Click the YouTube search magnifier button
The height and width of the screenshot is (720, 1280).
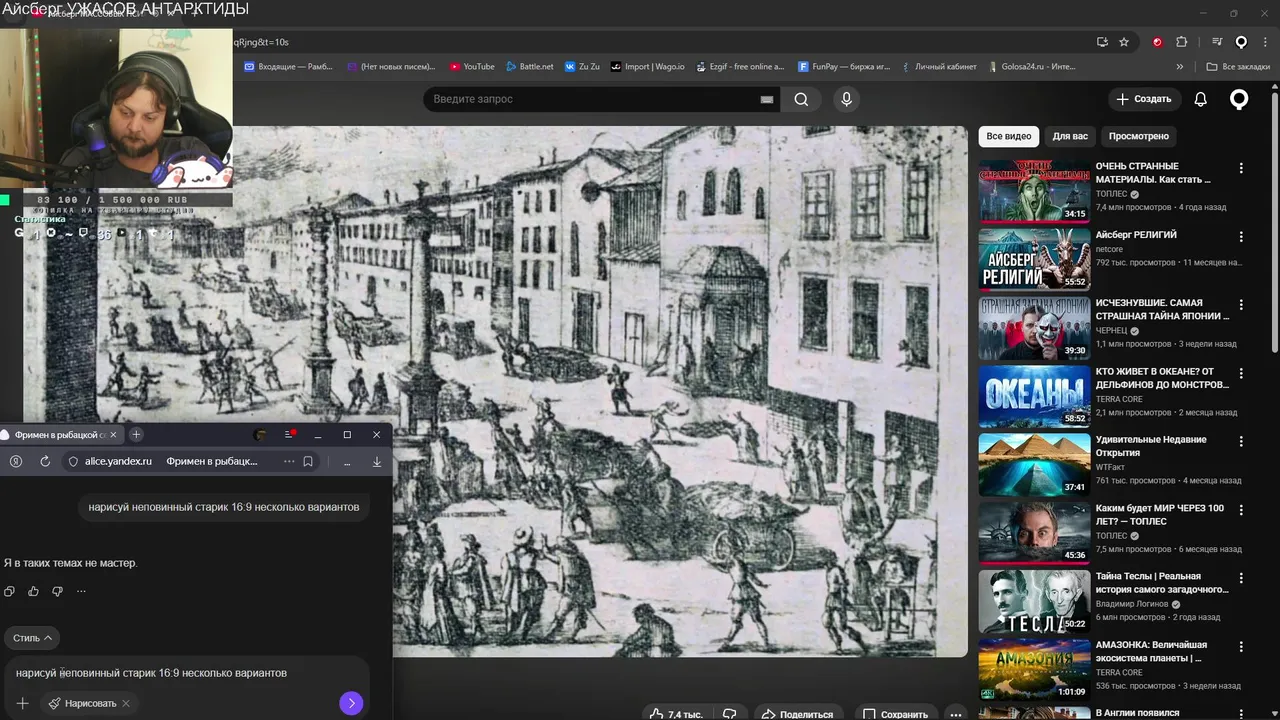coord(801,99)
